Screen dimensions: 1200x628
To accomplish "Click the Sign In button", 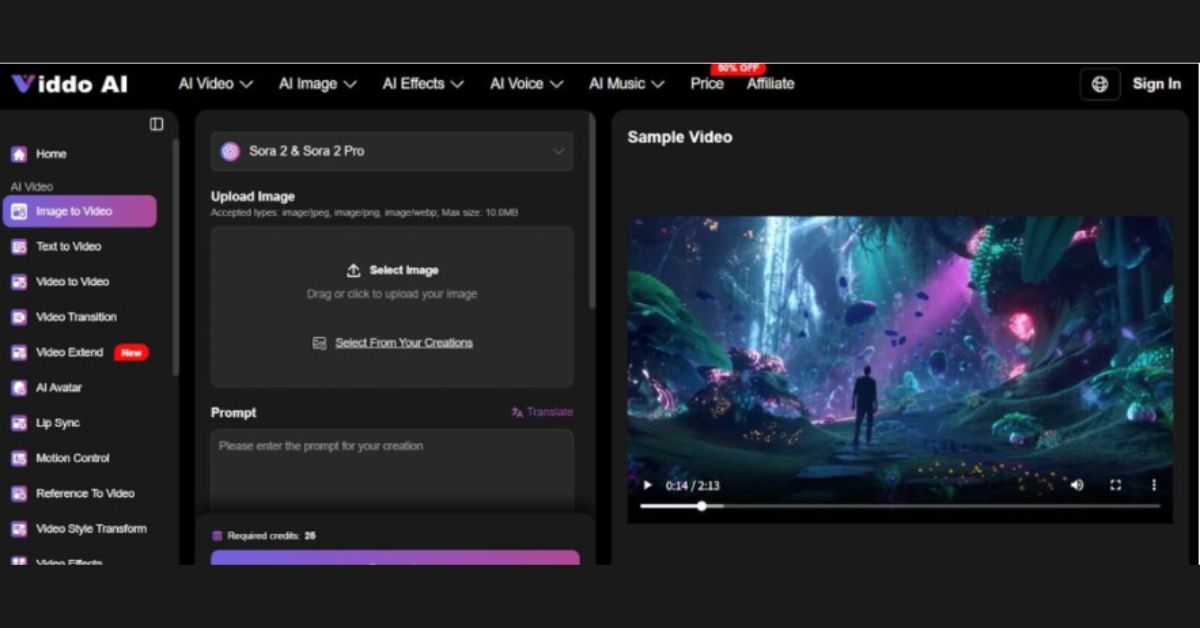I will tap(1156, 84).
